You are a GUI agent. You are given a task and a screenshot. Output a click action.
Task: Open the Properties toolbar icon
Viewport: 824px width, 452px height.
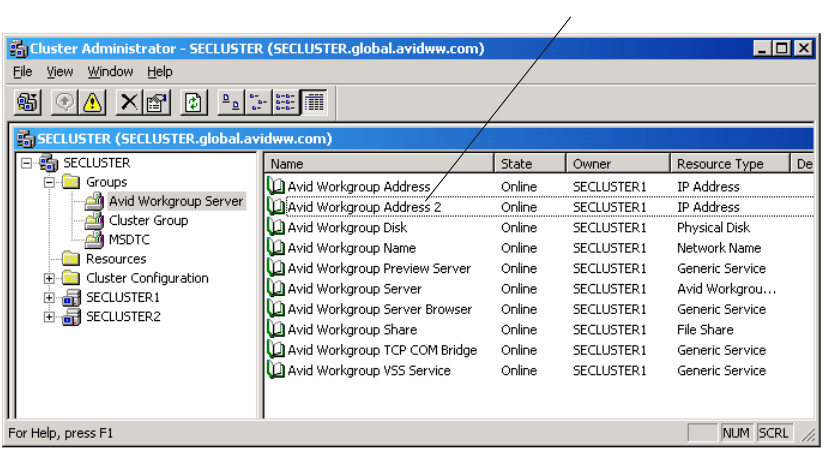click(x=157, y=102)
